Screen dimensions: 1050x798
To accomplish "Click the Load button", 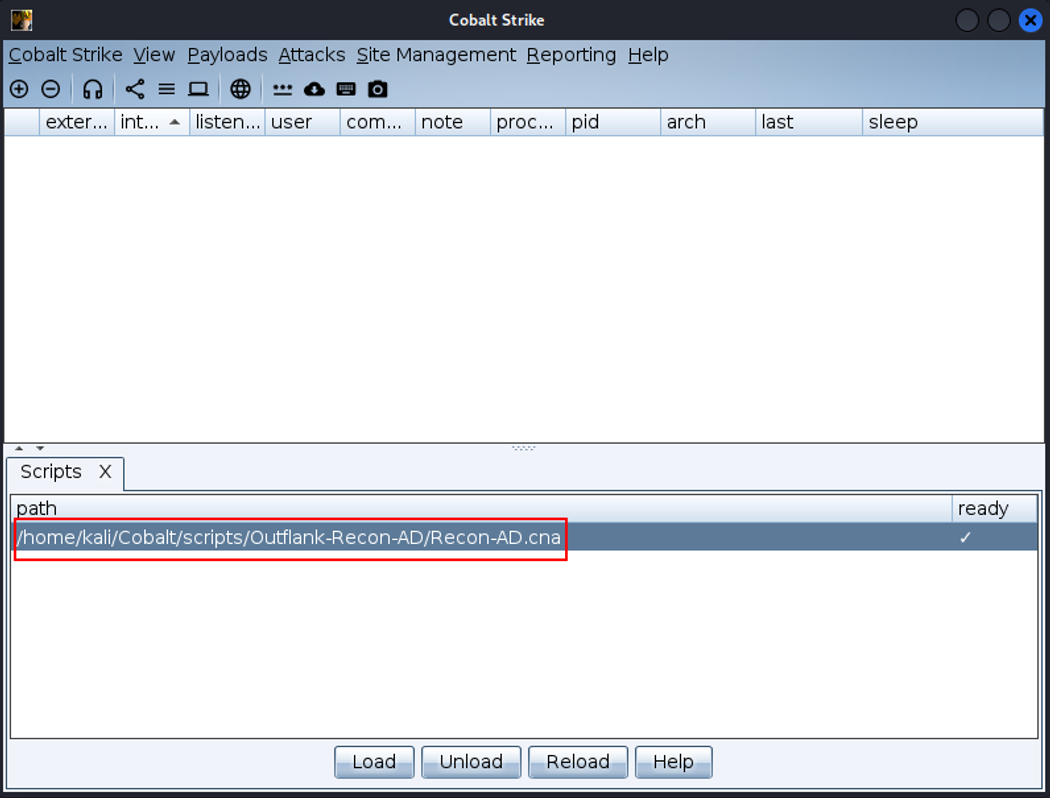I will [374, 762].
